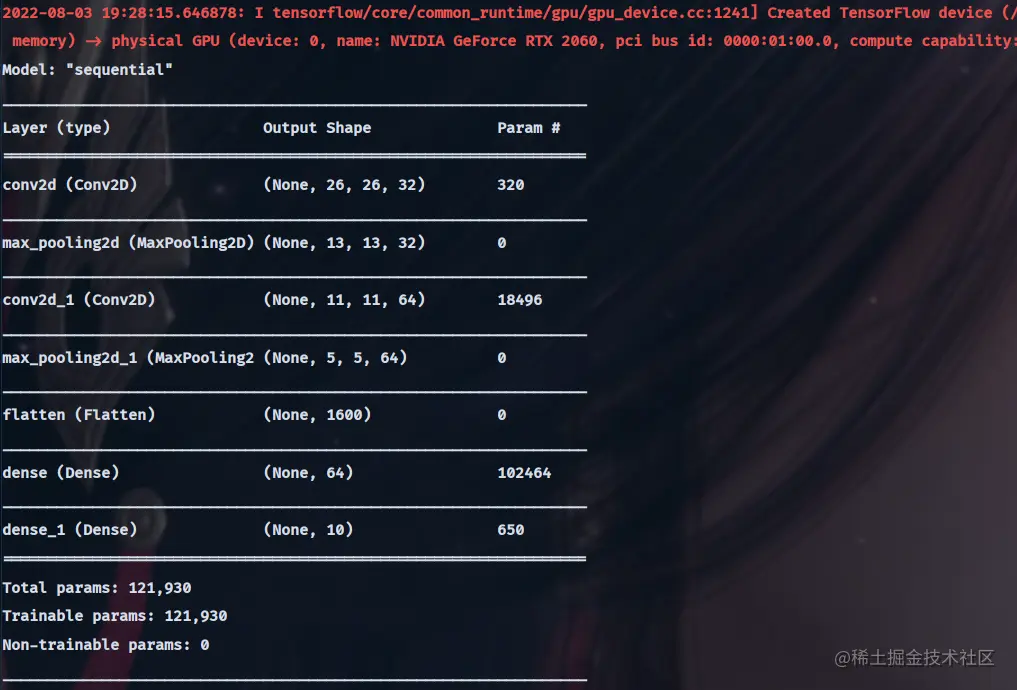Click the Non-trainable params: 0 line
The image size is (1017, 690).
click(105, 644)
